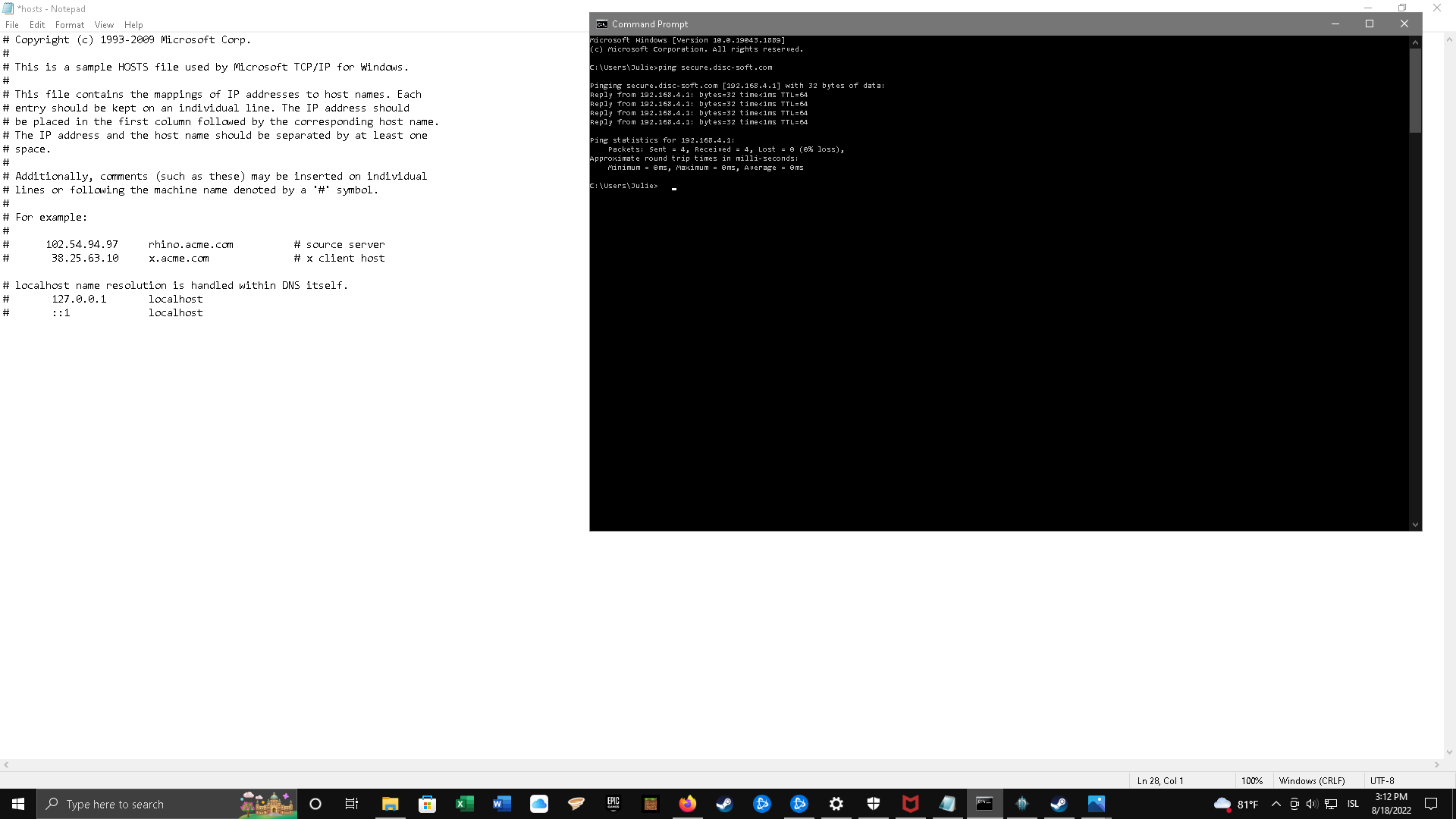Show hidden system tray icons
1456x819 pixels.
pyautogui.click(x=1276, y=804)
